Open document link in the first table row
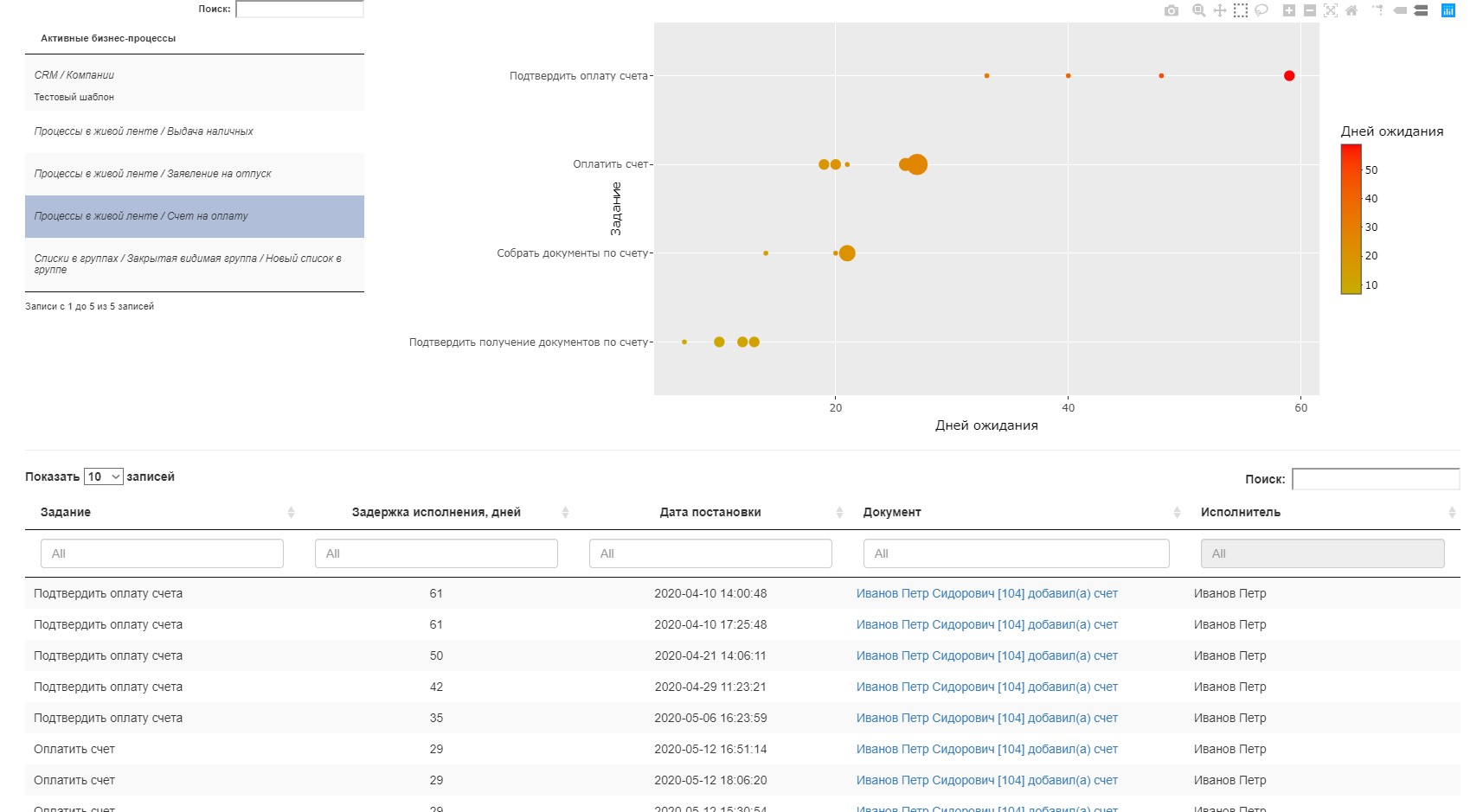This screenshot has width=1483, height=812. 986,593
